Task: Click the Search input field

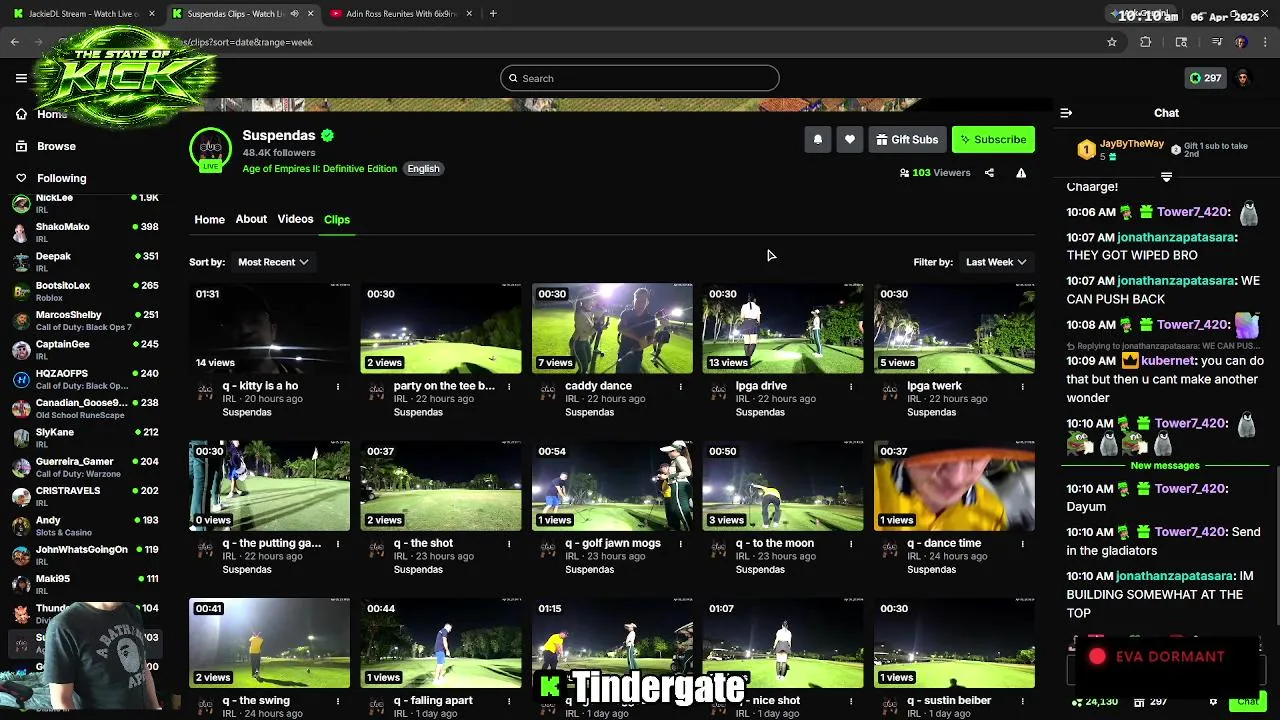Action: [640, 78]
